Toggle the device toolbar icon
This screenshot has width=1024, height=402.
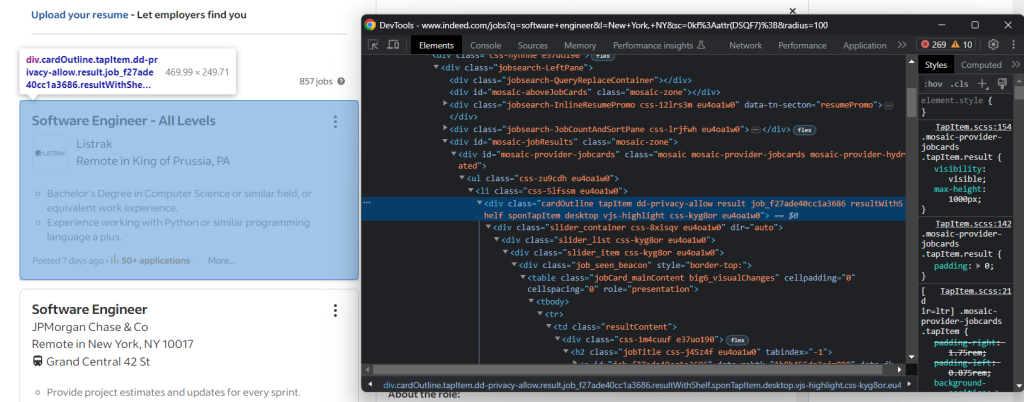(x=393, y=45)
